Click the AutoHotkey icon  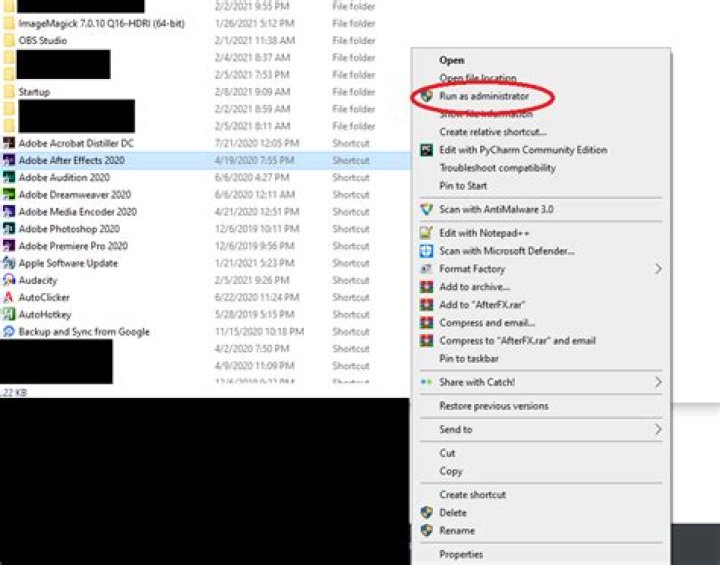click(9, 314)
